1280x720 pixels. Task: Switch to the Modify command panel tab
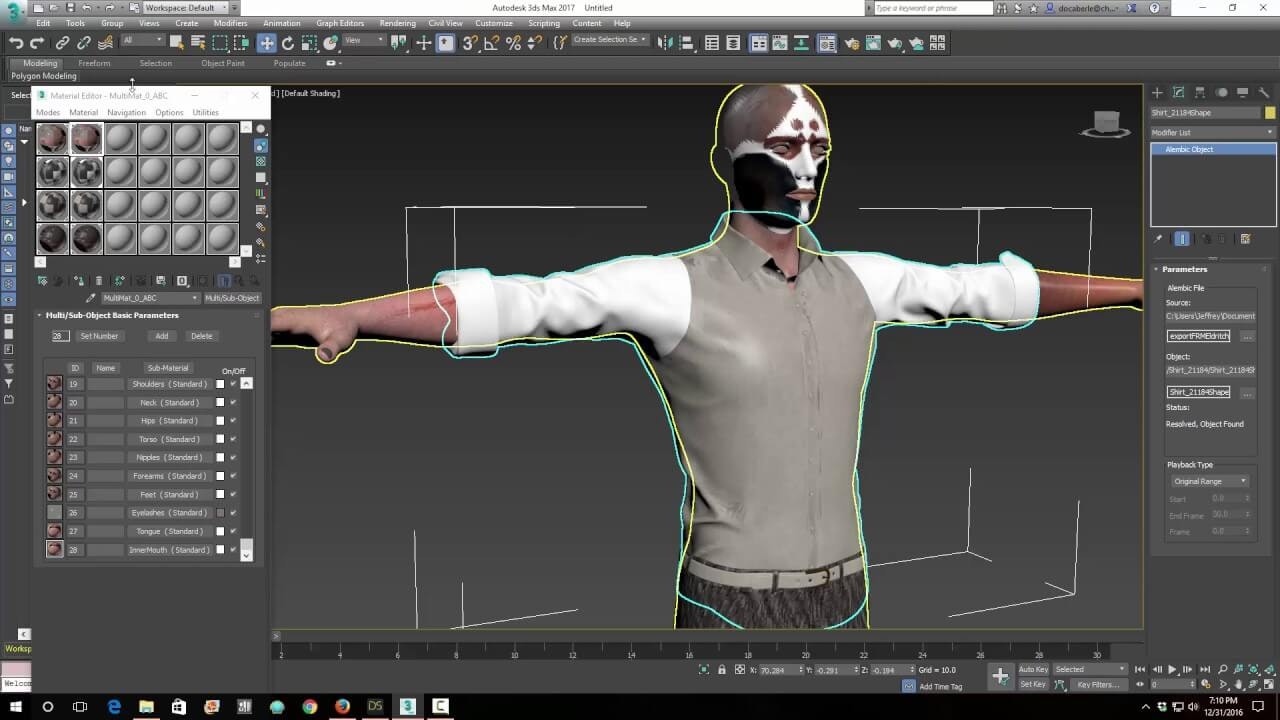coord(1178,93)
